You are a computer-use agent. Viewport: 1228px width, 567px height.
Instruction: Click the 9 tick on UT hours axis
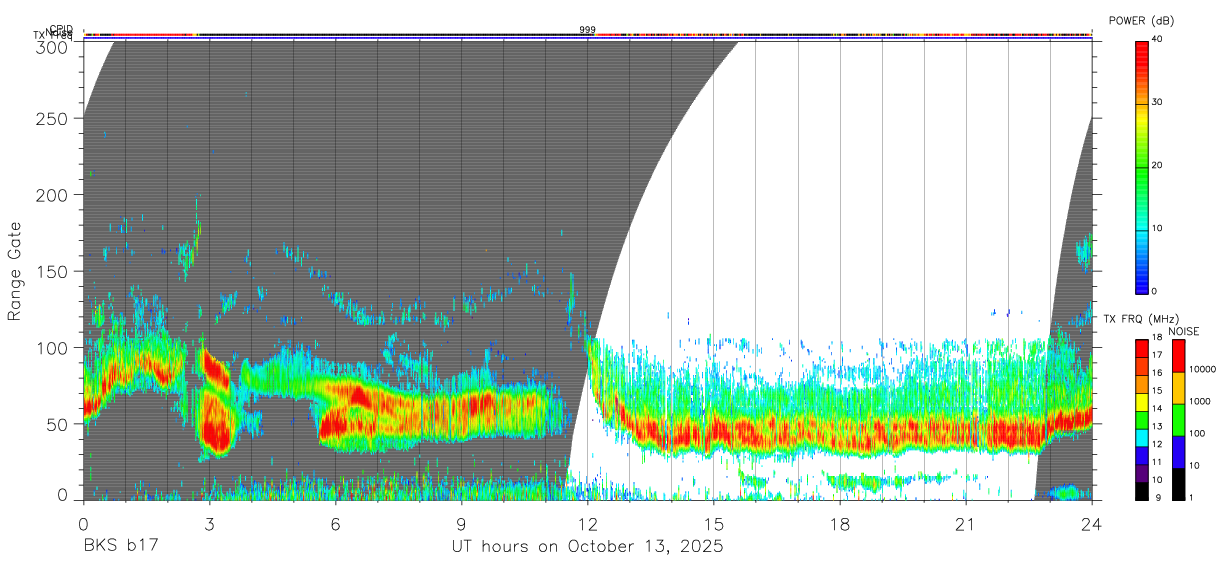tap(461, 523)
